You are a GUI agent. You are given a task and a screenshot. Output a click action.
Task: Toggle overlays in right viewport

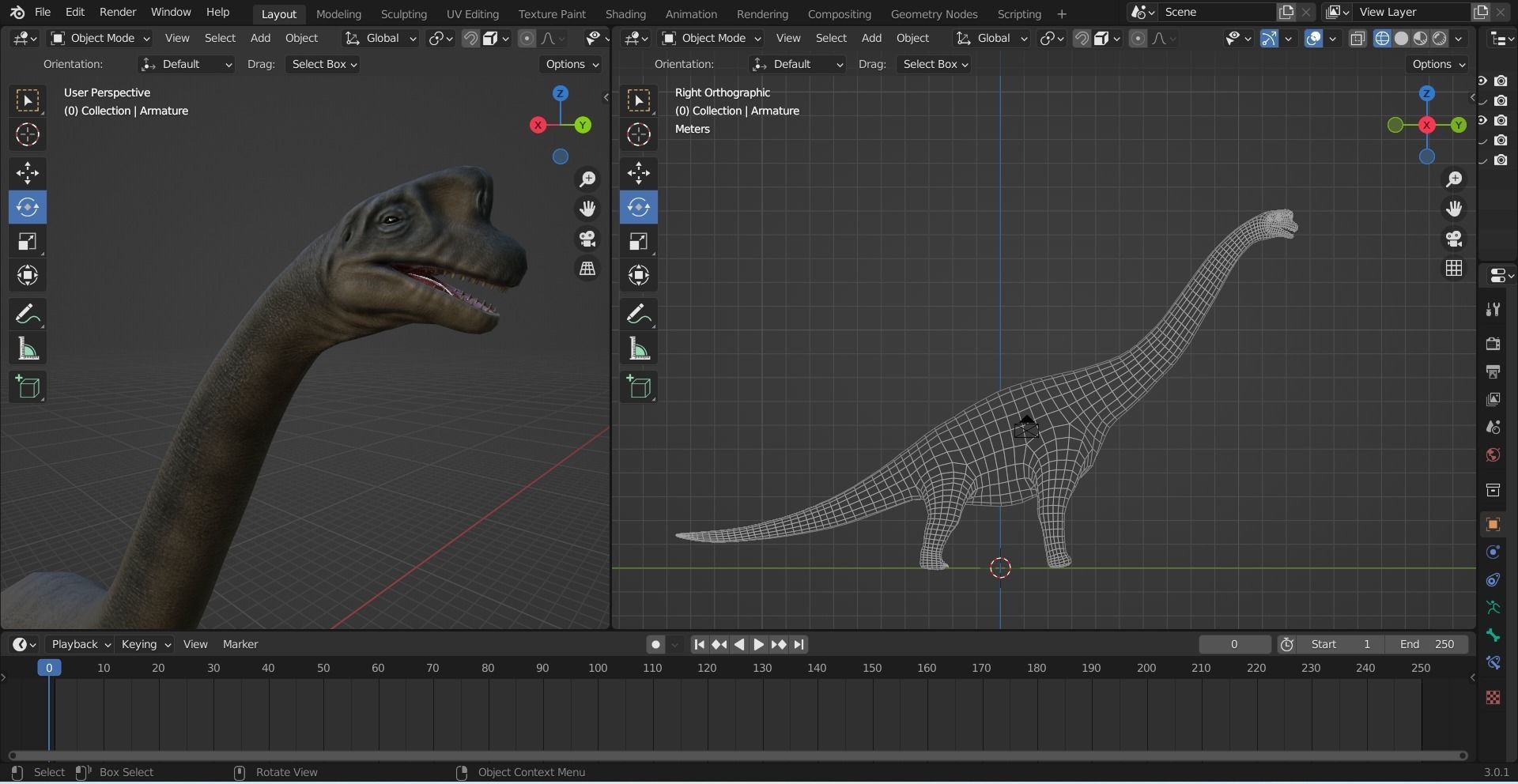1313,38
